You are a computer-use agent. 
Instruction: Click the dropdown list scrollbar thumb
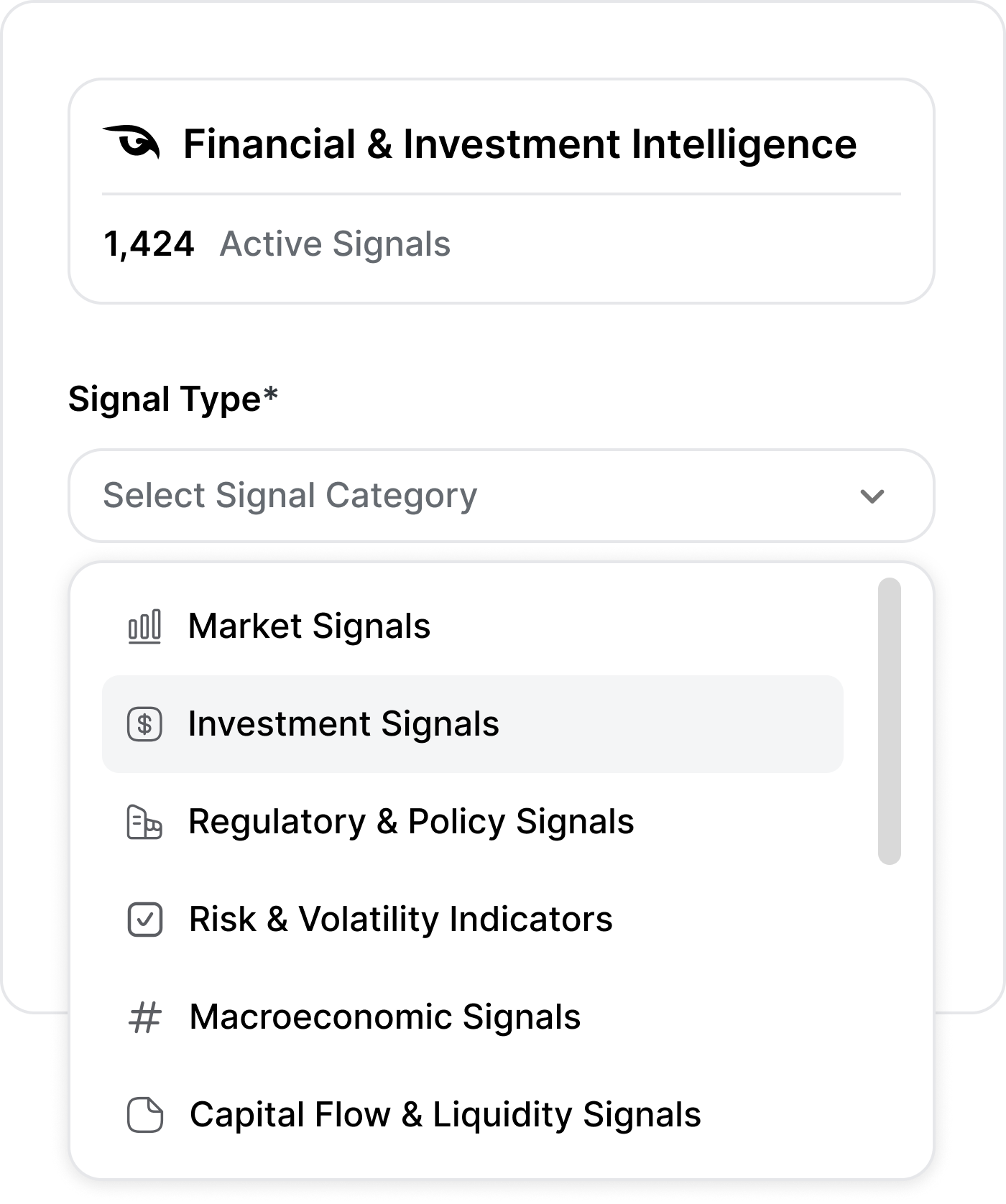889,721
